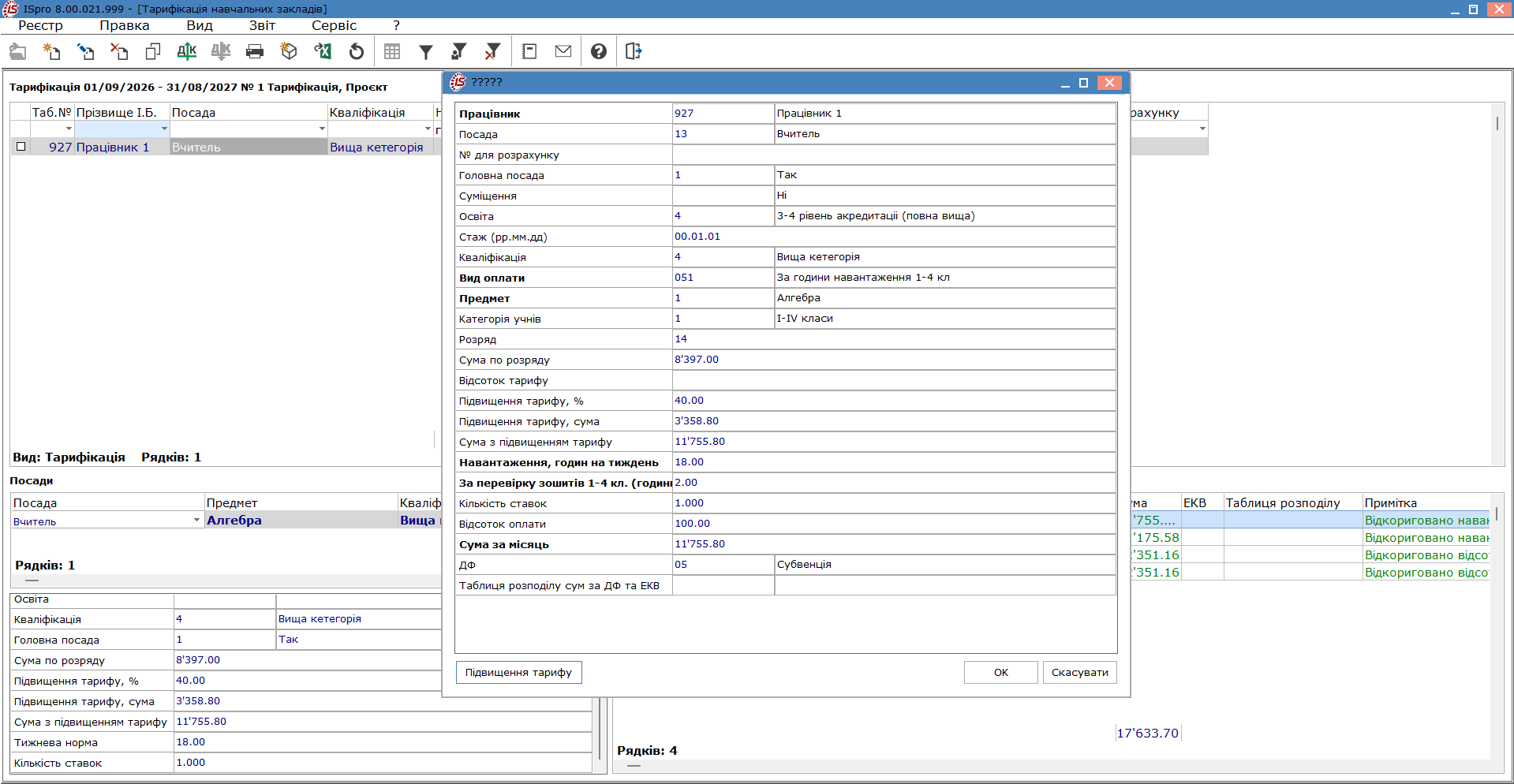
Task: Click the ISpro logo in the main title bar
Action: point(10,9)
